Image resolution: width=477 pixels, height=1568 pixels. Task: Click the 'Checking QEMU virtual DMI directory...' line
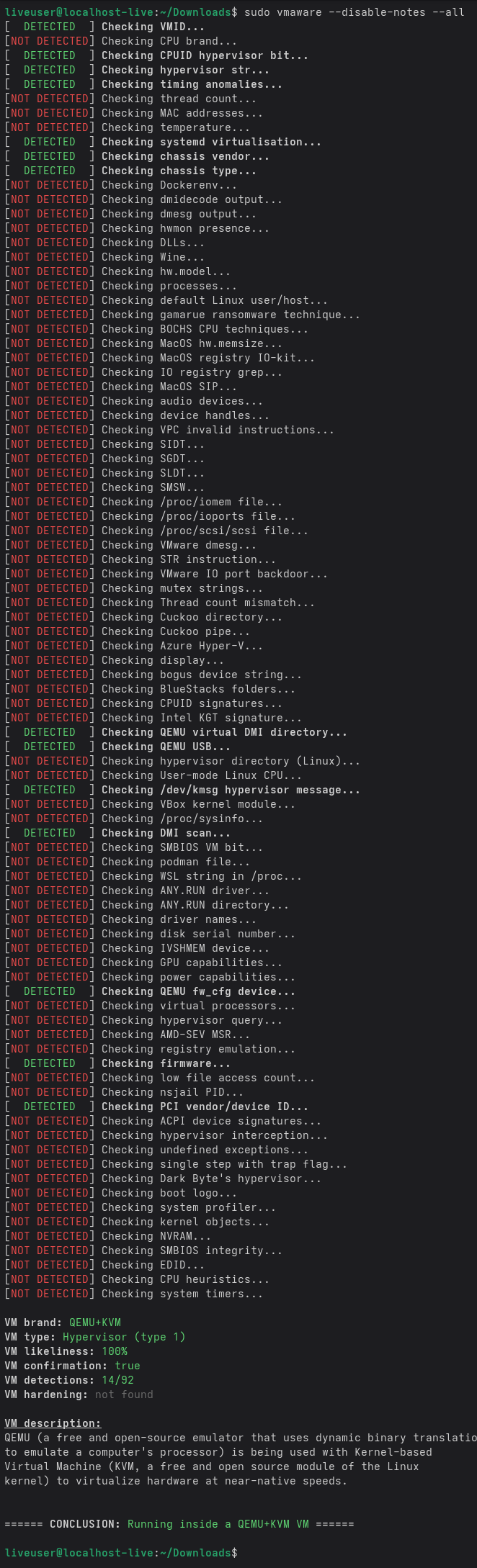point(224,732)
